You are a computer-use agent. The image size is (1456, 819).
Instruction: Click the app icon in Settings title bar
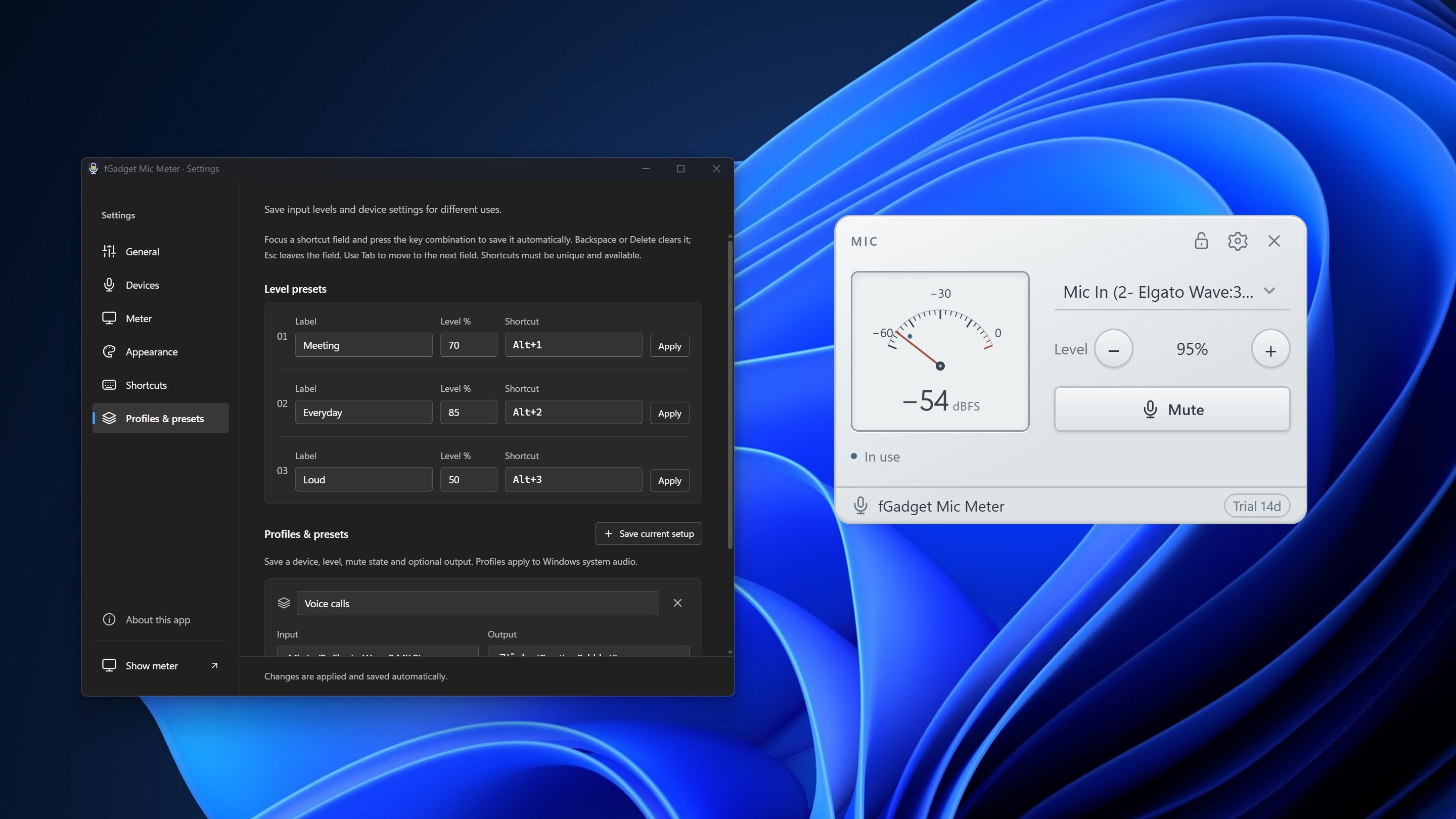pos(93,168)
